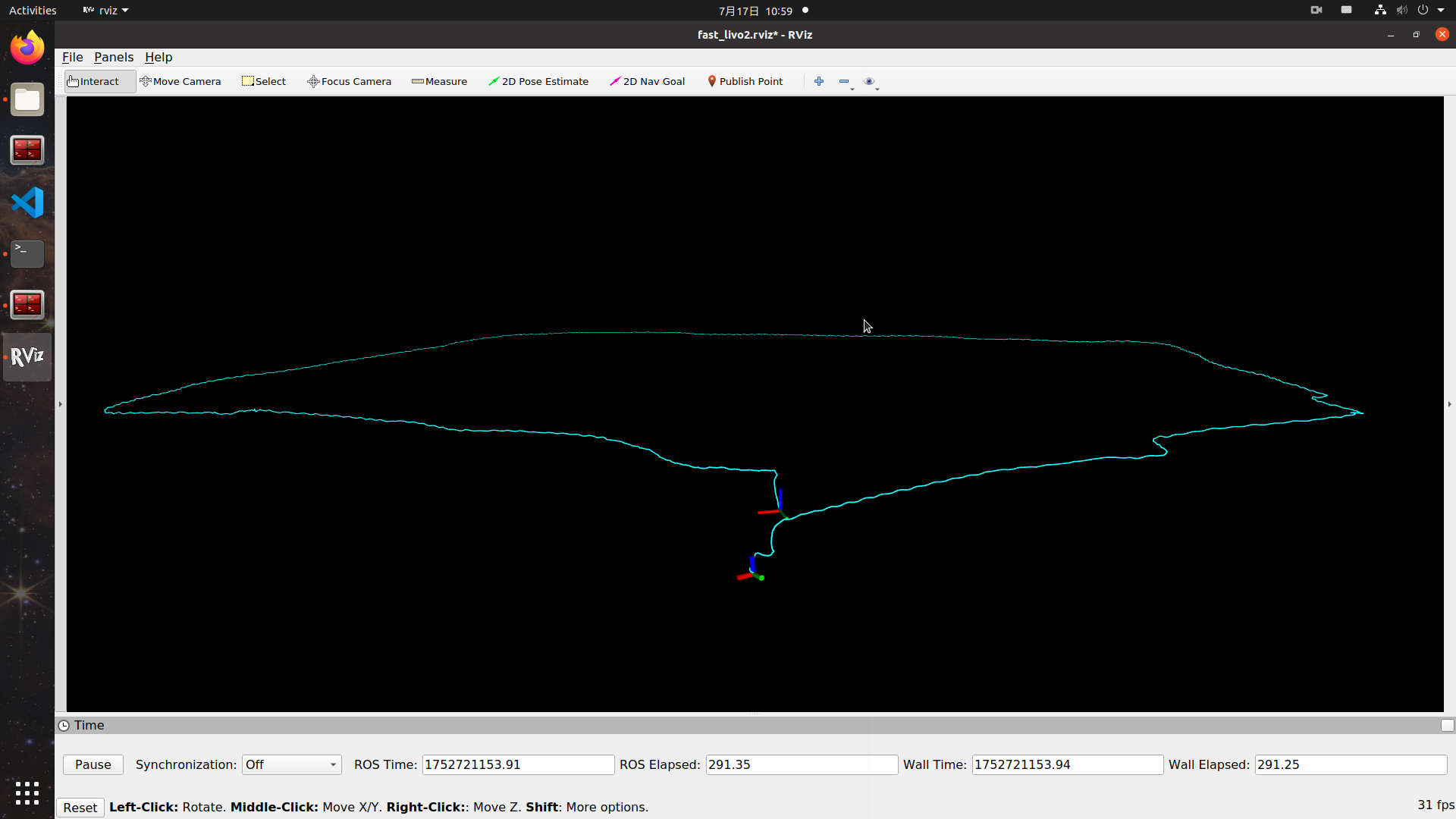The width and height of the screenshot is (1456, 819).
Task: Open the Synchronization combo box
Action: [x=291, y=764]
